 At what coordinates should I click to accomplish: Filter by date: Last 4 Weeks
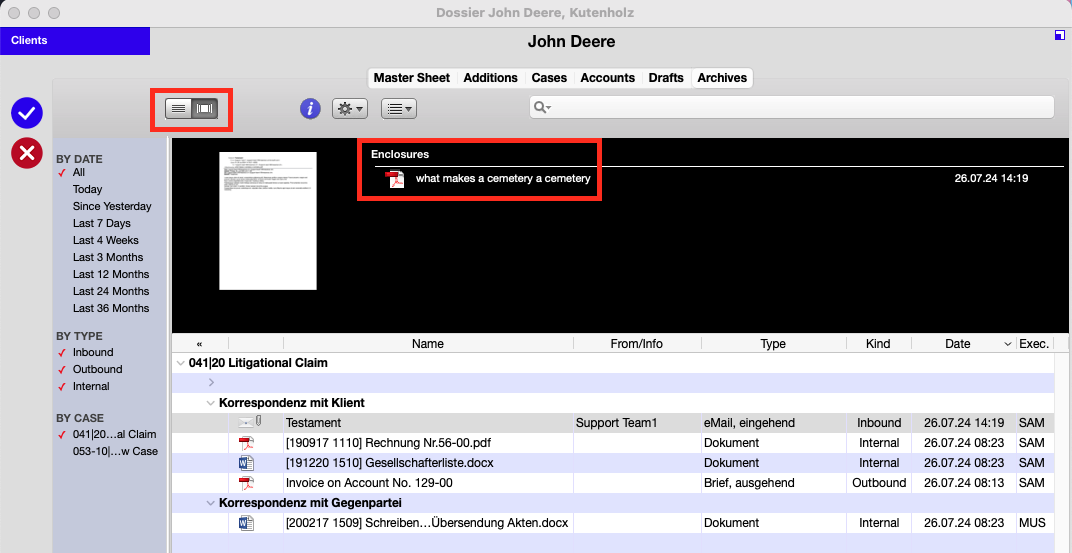point(106,241)
